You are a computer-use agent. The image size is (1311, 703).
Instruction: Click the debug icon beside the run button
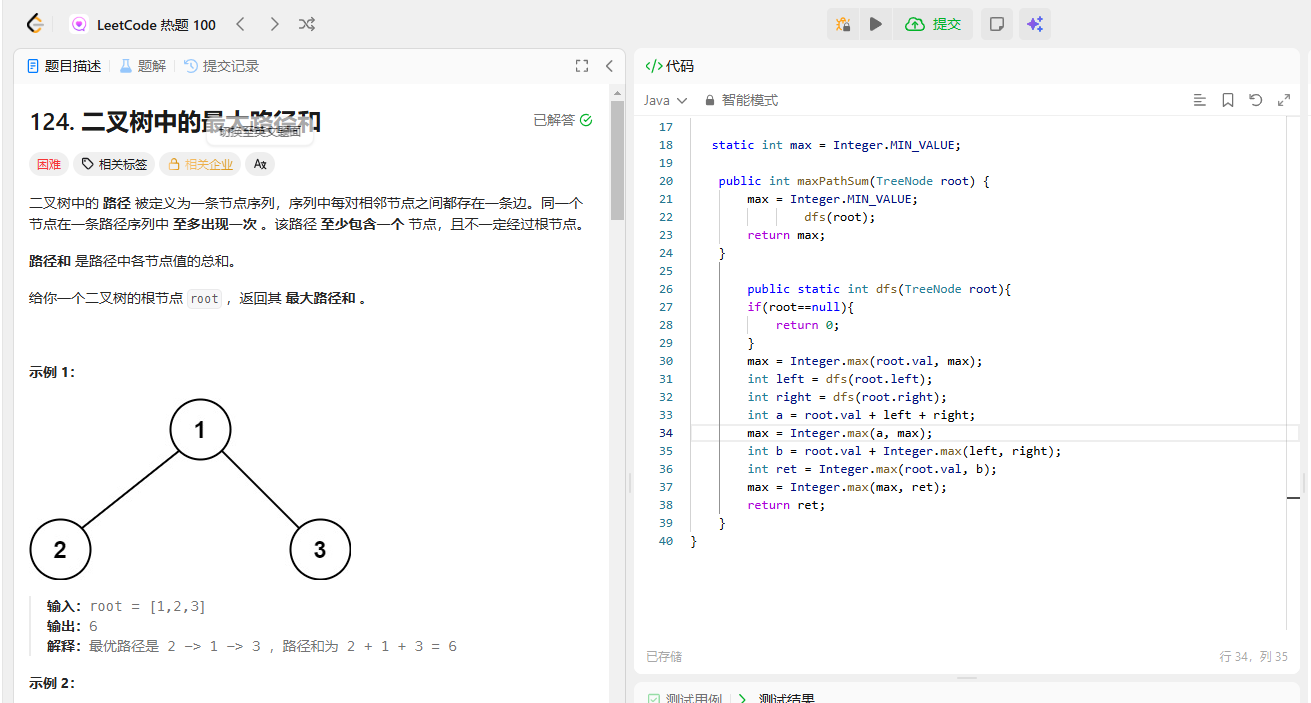[843, 24]
